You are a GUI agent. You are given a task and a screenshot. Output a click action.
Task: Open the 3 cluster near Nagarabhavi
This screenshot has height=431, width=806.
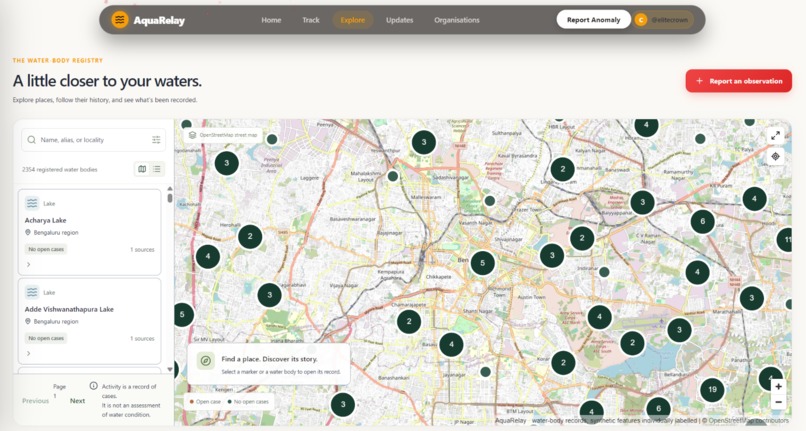click(269, 295)
